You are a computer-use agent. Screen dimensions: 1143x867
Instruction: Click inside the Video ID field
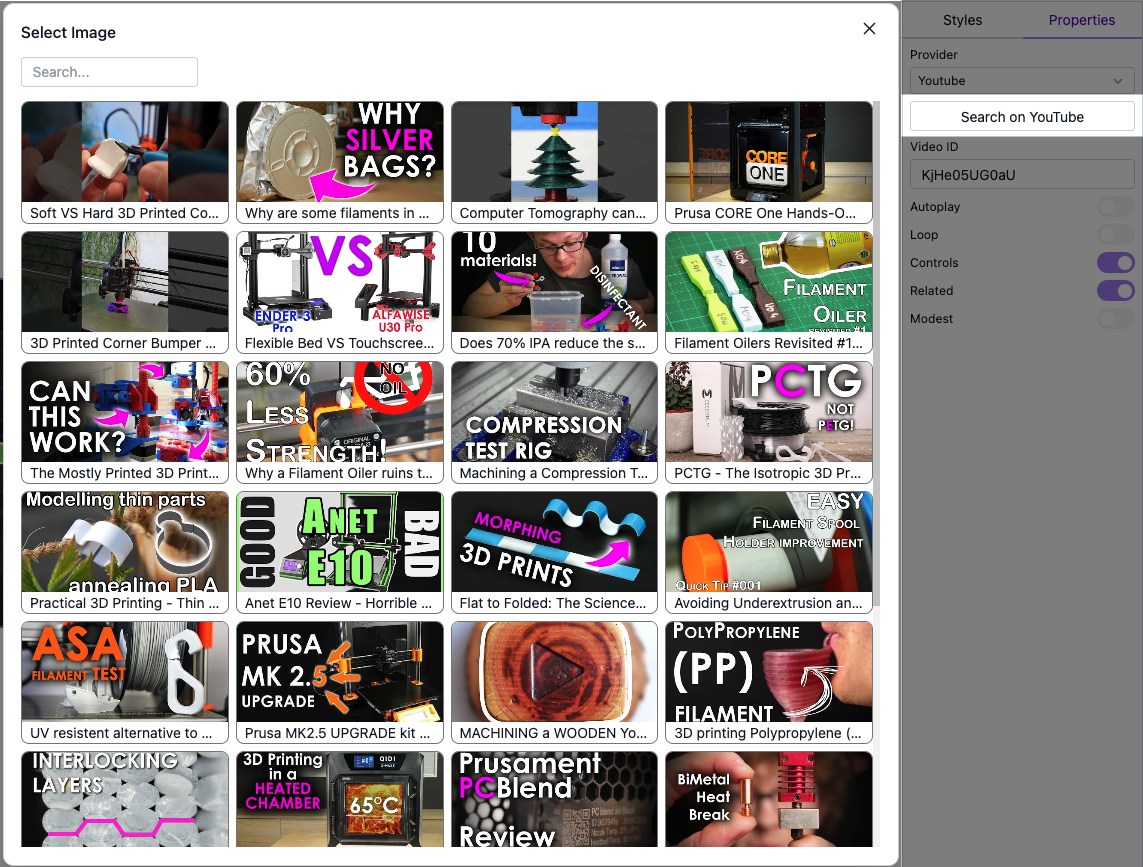point(1021,174)
